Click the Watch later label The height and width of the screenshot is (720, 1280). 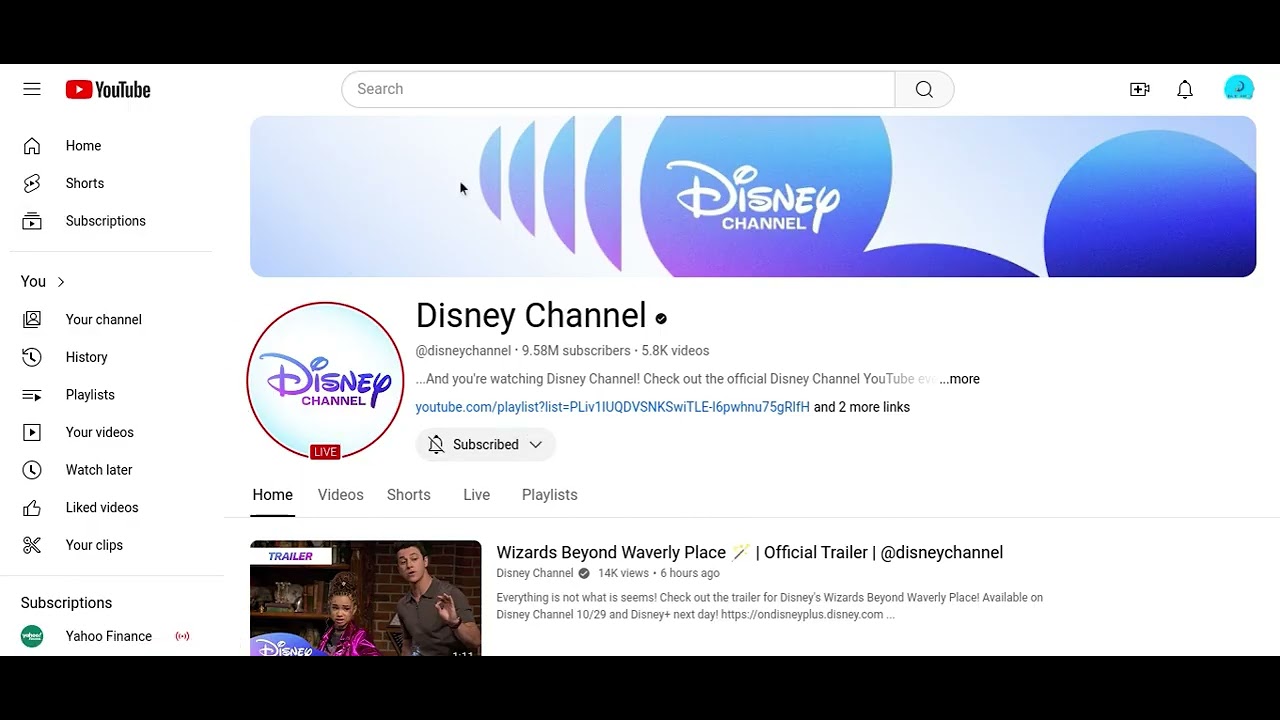point(99,470)
